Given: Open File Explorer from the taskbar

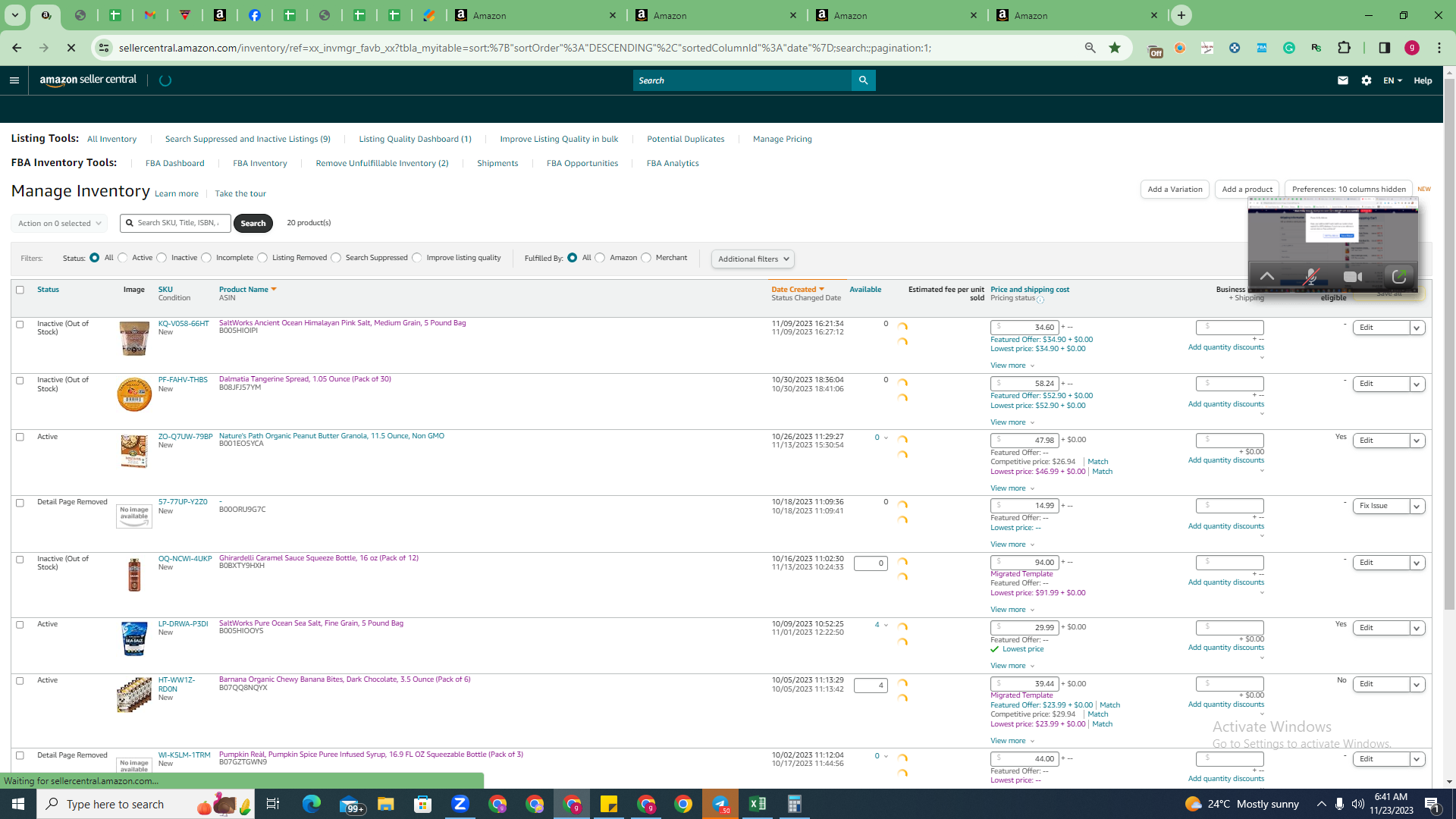Looking at the screenshot, I should [386, 804].
